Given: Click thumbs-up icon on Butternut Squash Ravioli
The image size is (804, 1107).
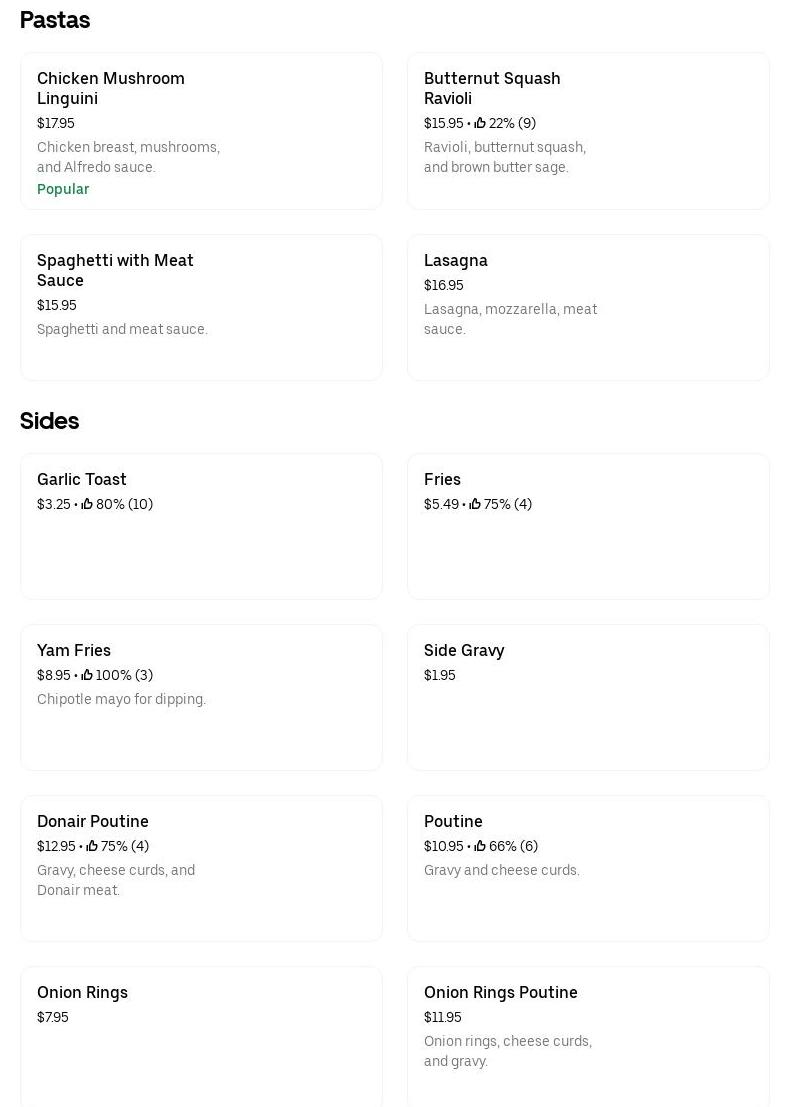Looking at the screenshot, I should pyautogui.click(x=480, y=123).
